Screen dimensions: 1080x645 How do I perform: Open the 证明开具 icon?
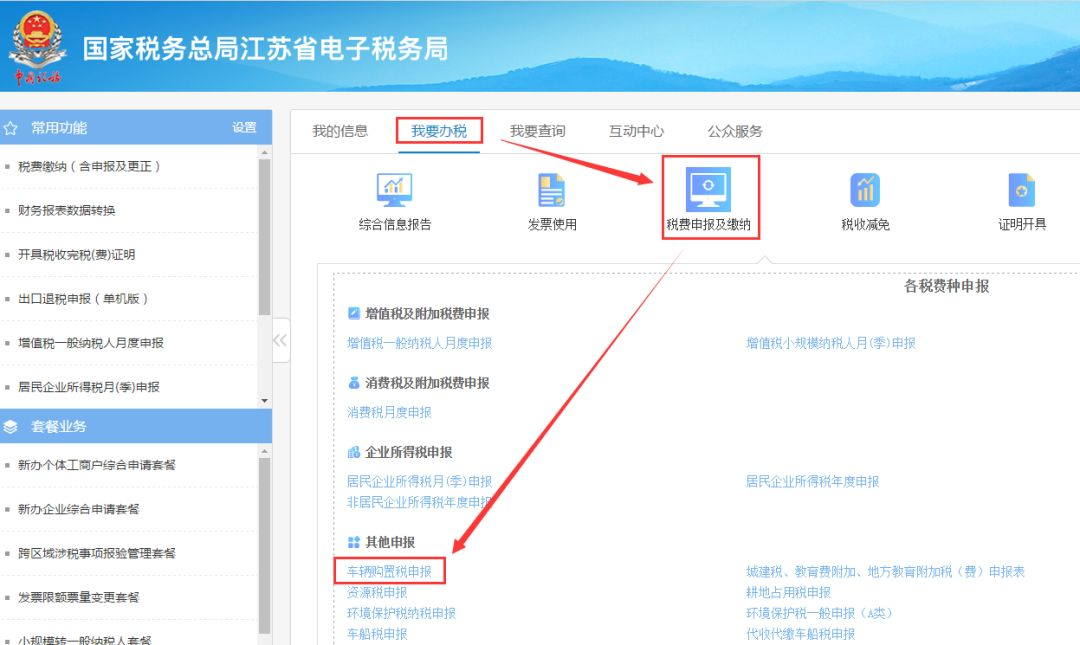pyautogui.click(x=1021, y=190)
